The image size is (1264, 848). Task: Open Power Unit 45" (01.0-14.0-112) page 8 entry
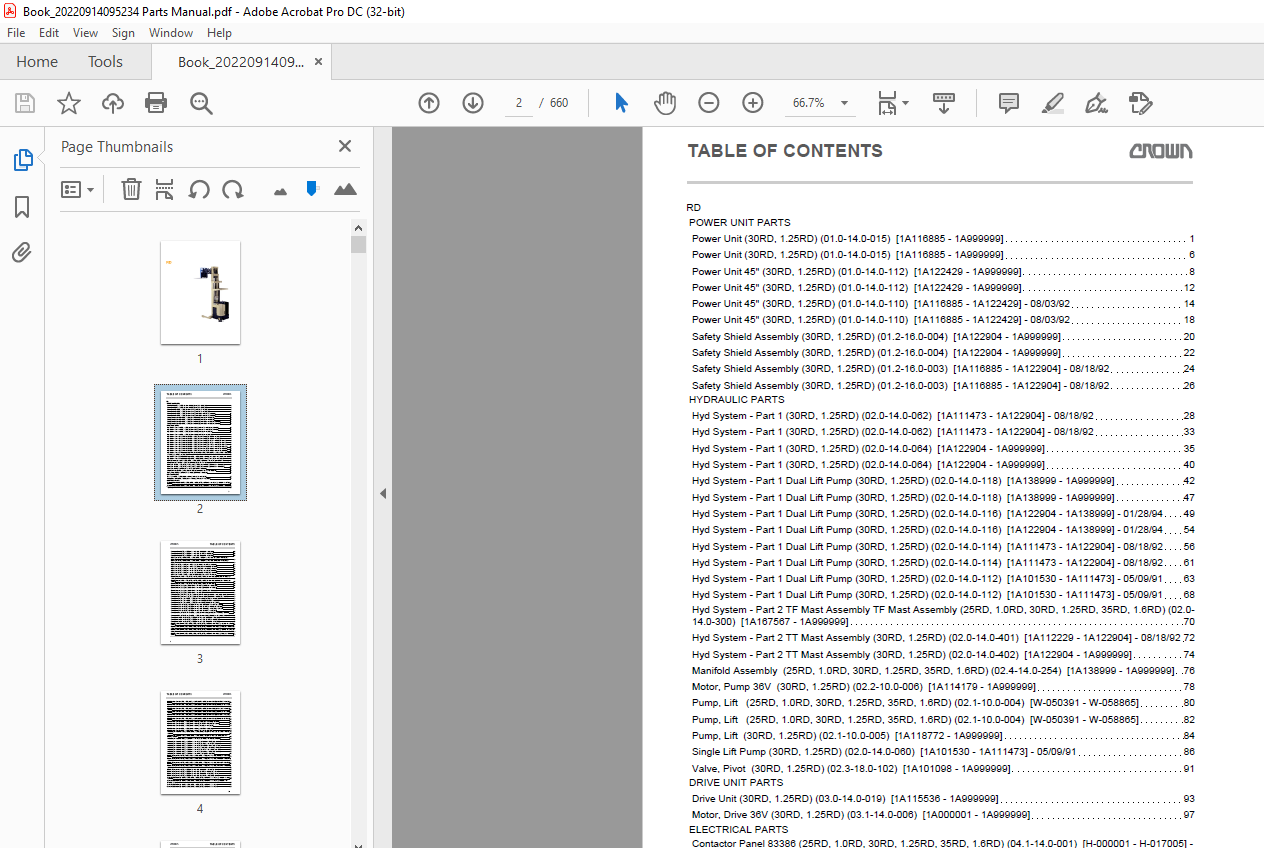[x=943, y=272]
